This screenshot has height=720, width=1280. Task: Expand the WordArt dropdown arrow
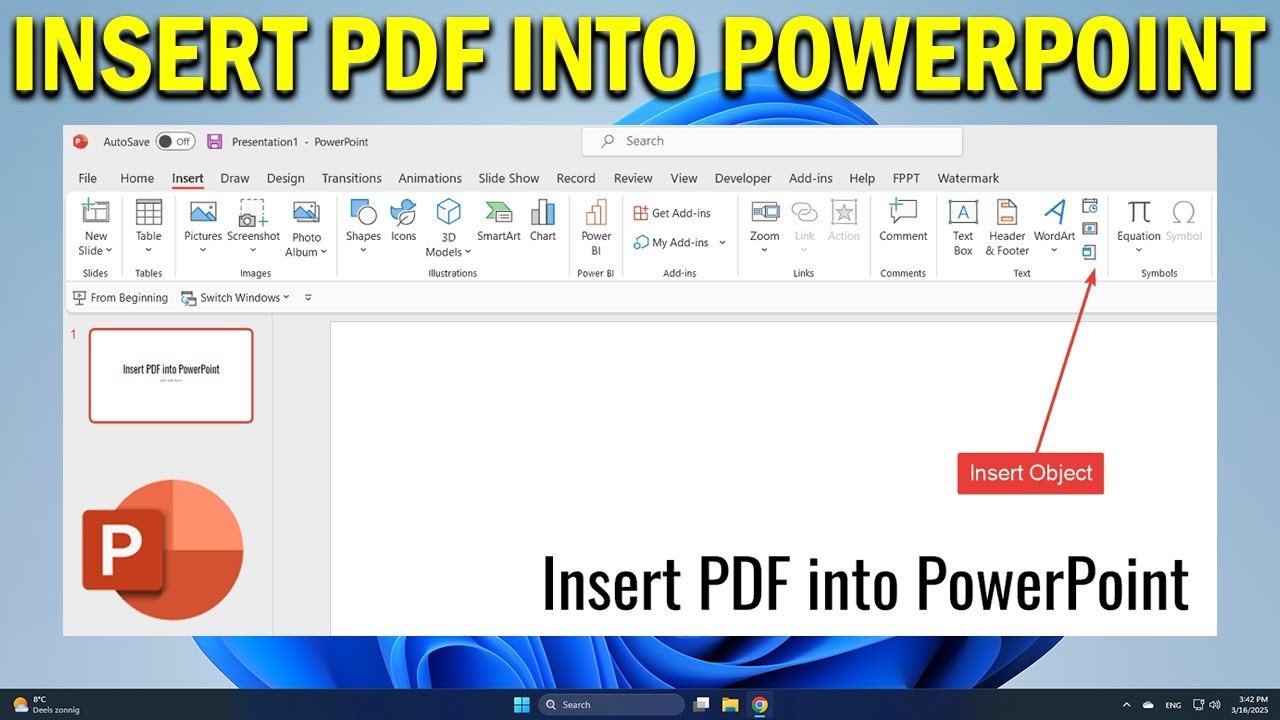coord(1054,251)
